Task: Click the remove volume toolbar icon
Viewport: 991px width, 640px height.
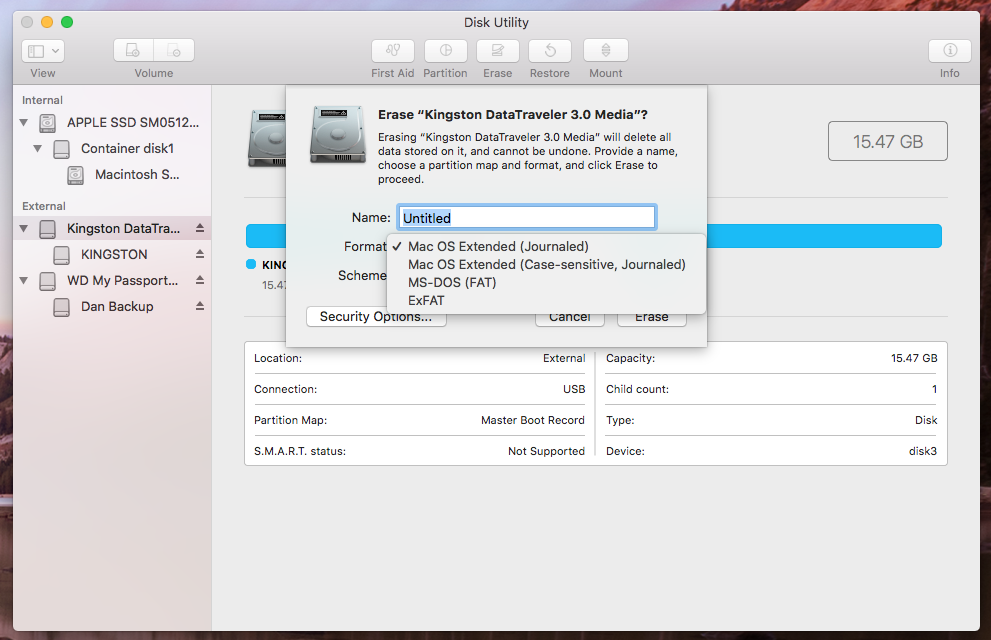Action: [x=174, y=51]
